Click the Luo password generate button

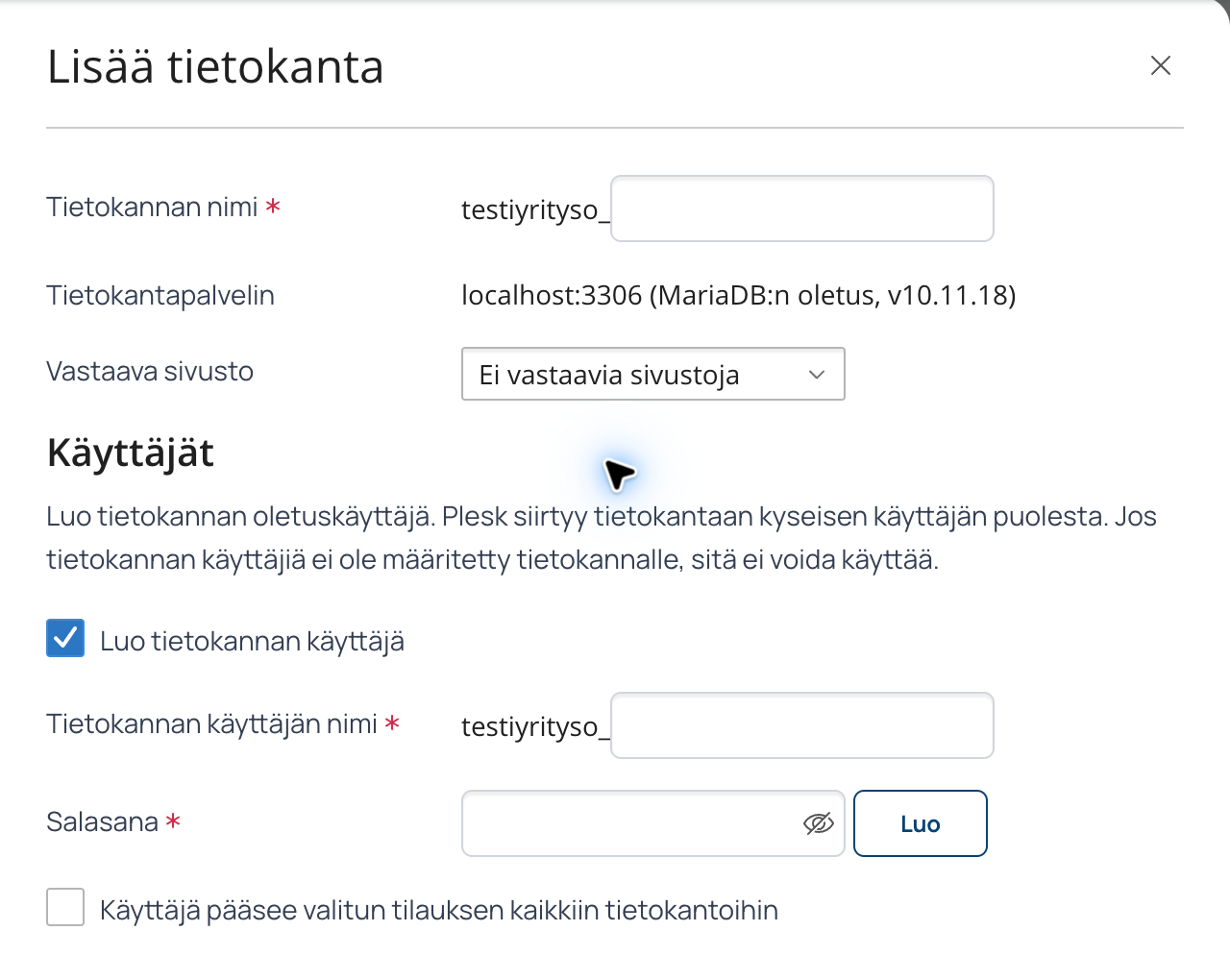[x=921, y=823]
